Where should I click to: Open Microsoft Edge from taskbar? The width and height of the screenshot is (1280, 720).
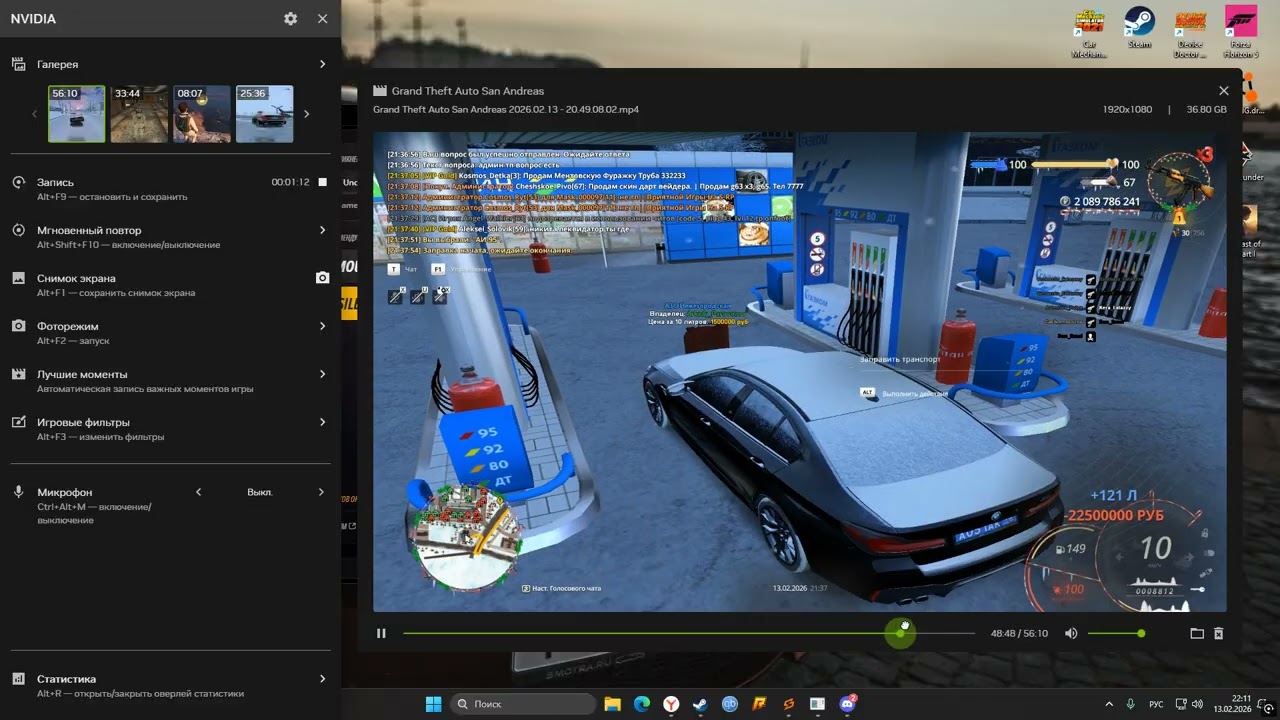coord(642,704)
